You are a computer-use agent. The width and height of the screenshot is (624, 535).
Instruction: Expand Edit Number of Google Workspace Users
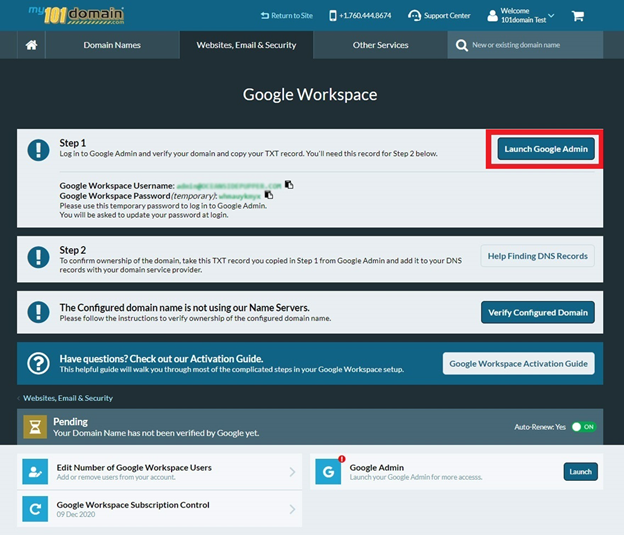tap(292, 472)
